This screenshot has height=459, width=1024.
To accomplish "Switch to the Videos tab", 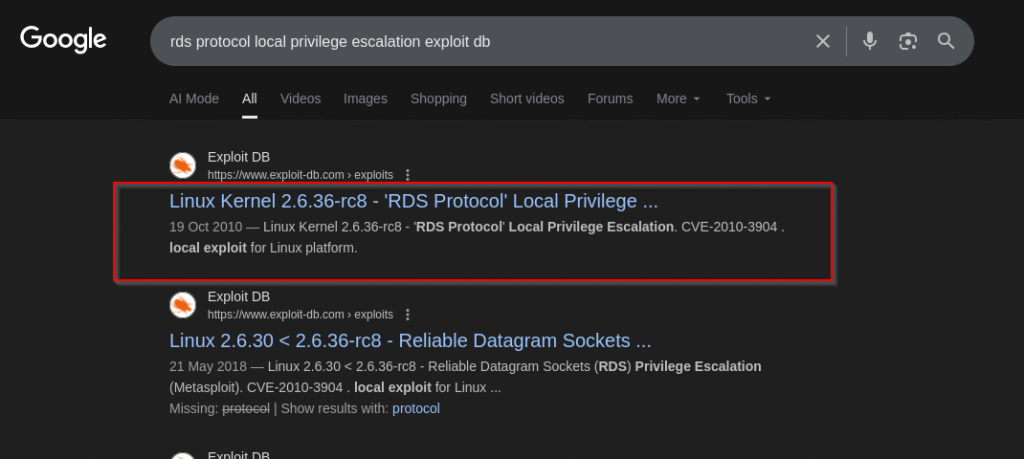I will (300, 99).
